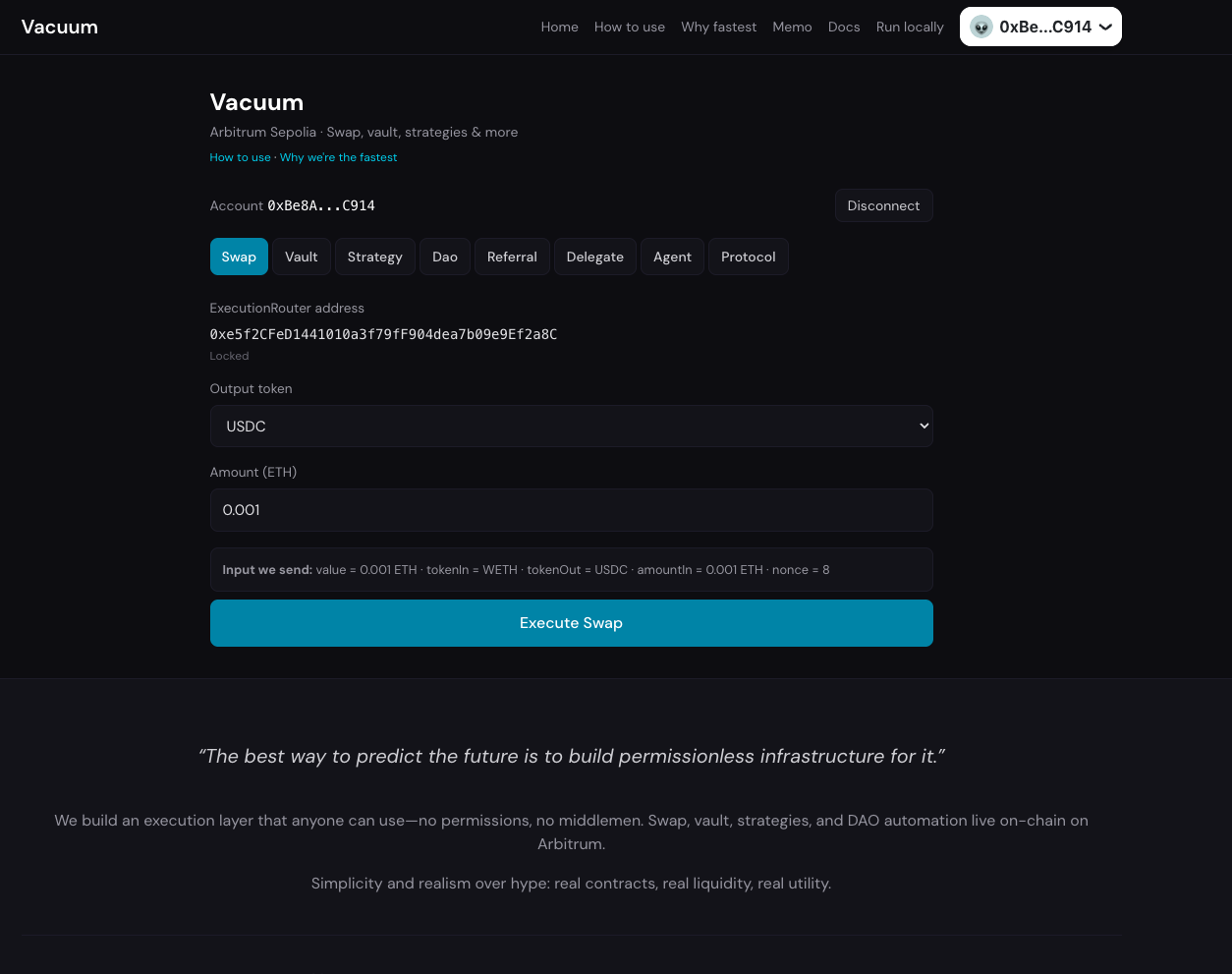This screenshot has height=974, width=1232.
Task: Open the small 'How to use' link
Action: pos(240,157)
